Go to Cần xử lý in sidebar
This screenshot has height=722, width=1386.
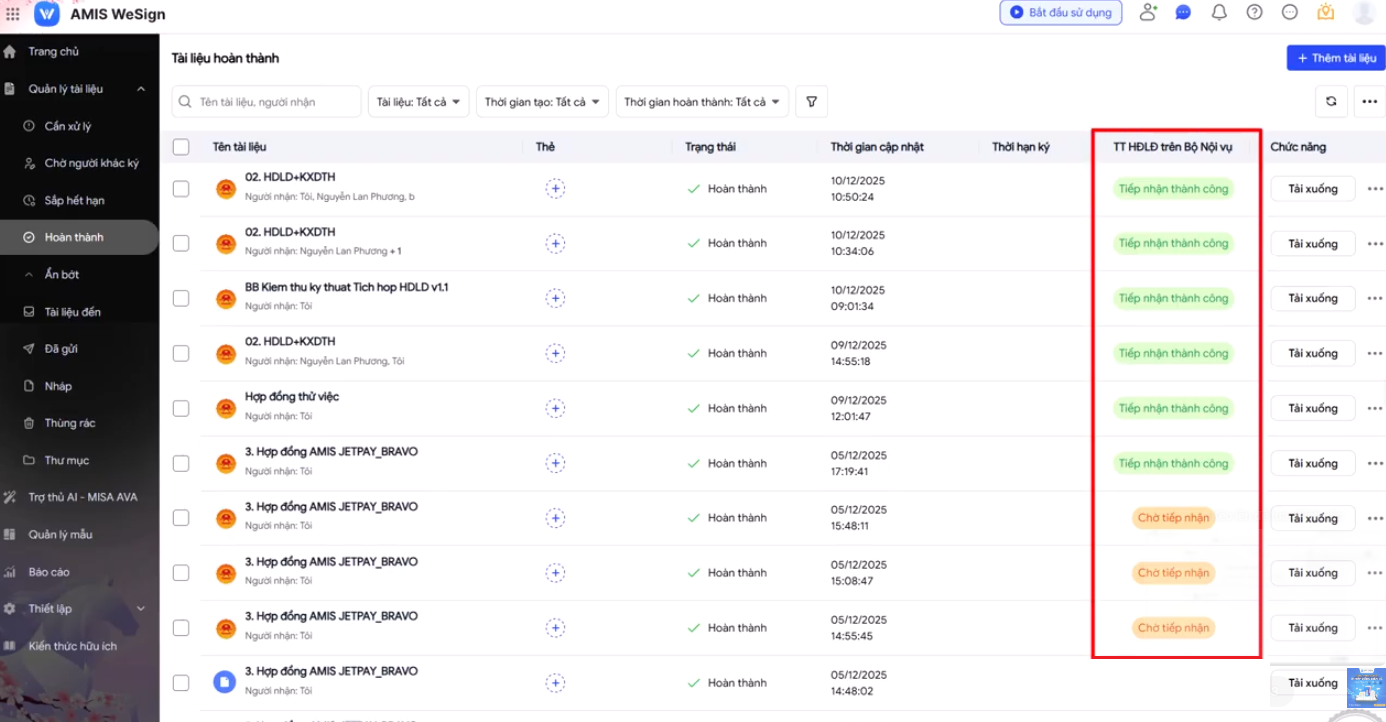[68, 126]
